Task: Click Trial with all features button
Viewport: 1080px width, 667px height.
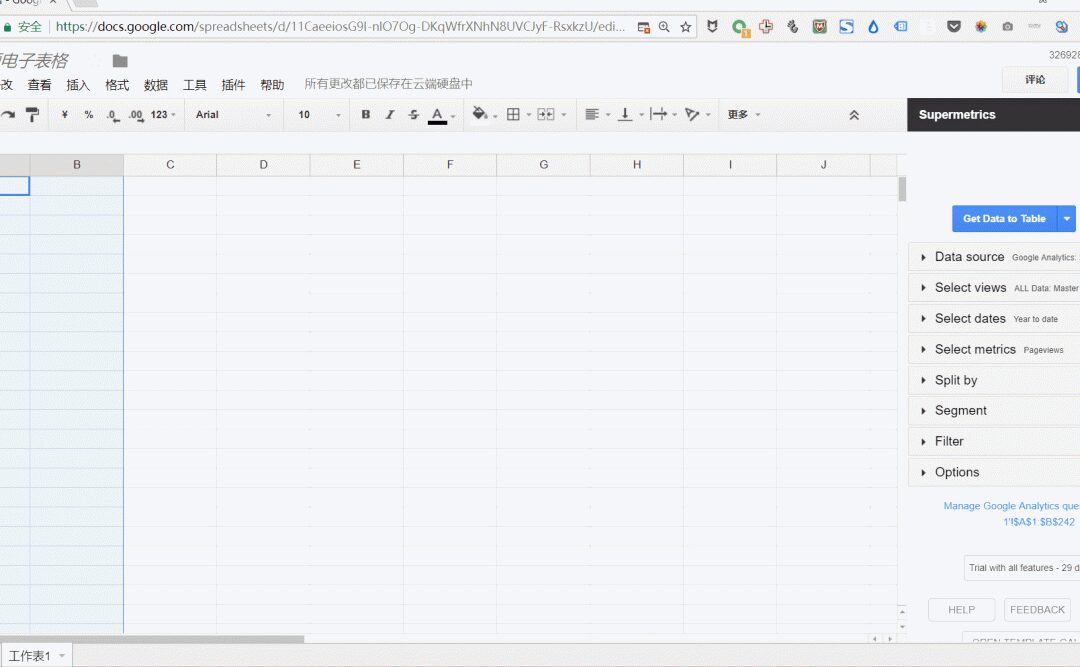Action: click(1022, 568)
